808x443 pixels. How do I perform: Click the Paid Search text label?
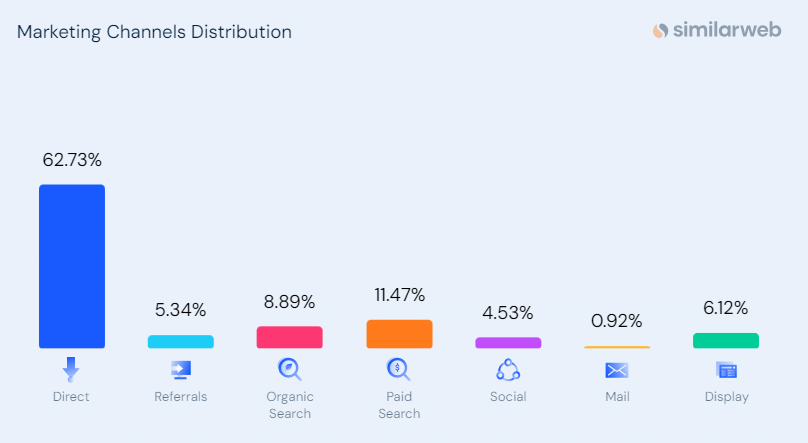(399, 405)
